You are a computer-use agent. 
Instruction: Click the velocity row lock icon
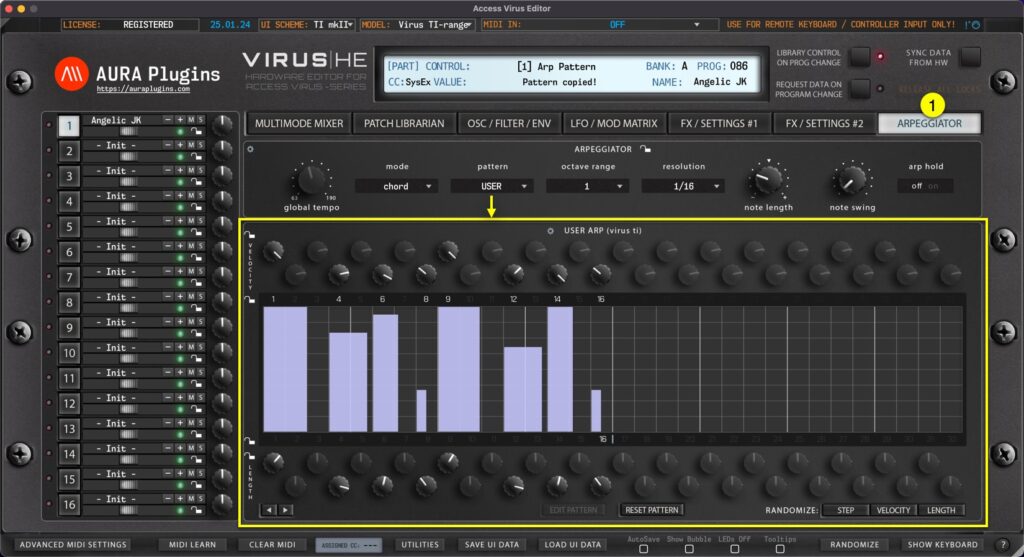[x=249, y=234]
